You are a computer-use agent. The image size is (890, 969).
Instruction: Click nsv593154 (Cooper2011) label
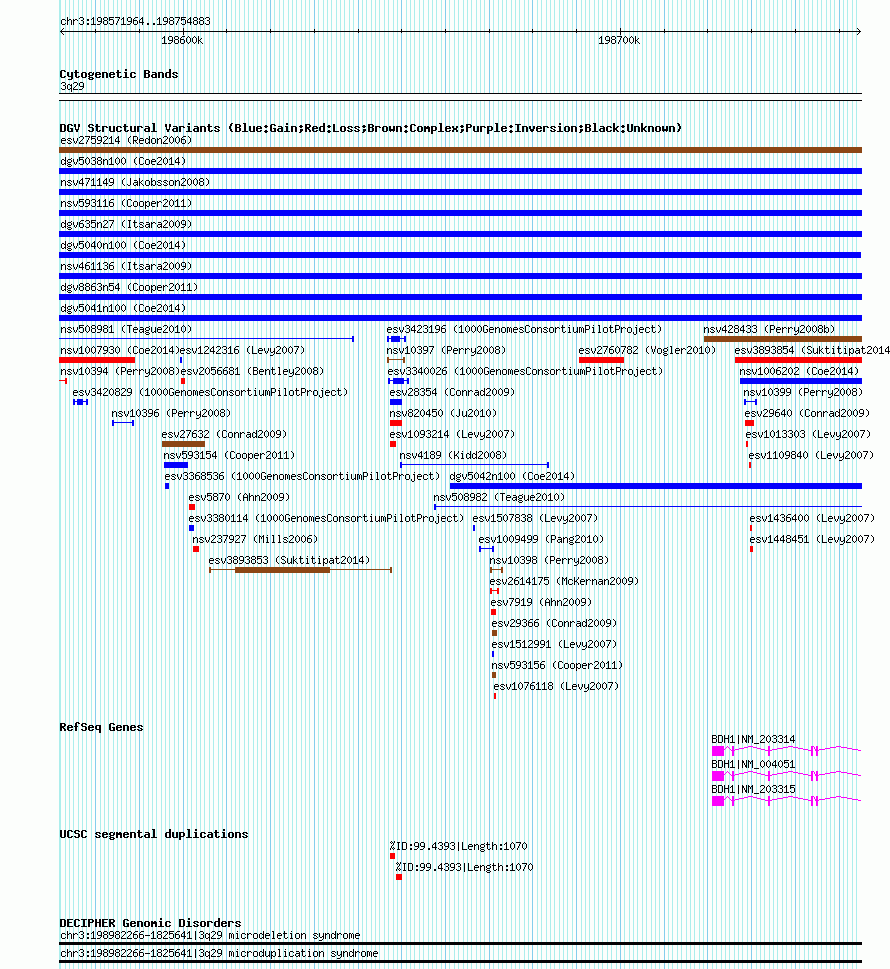coord(229,455)
